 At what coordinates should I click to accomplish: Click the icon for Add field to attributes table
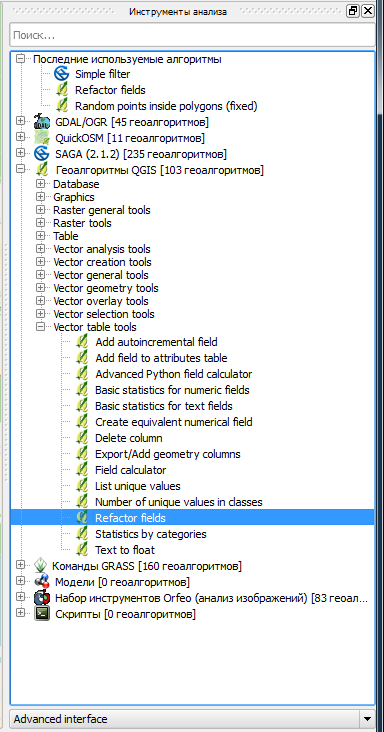coord(82,358)
